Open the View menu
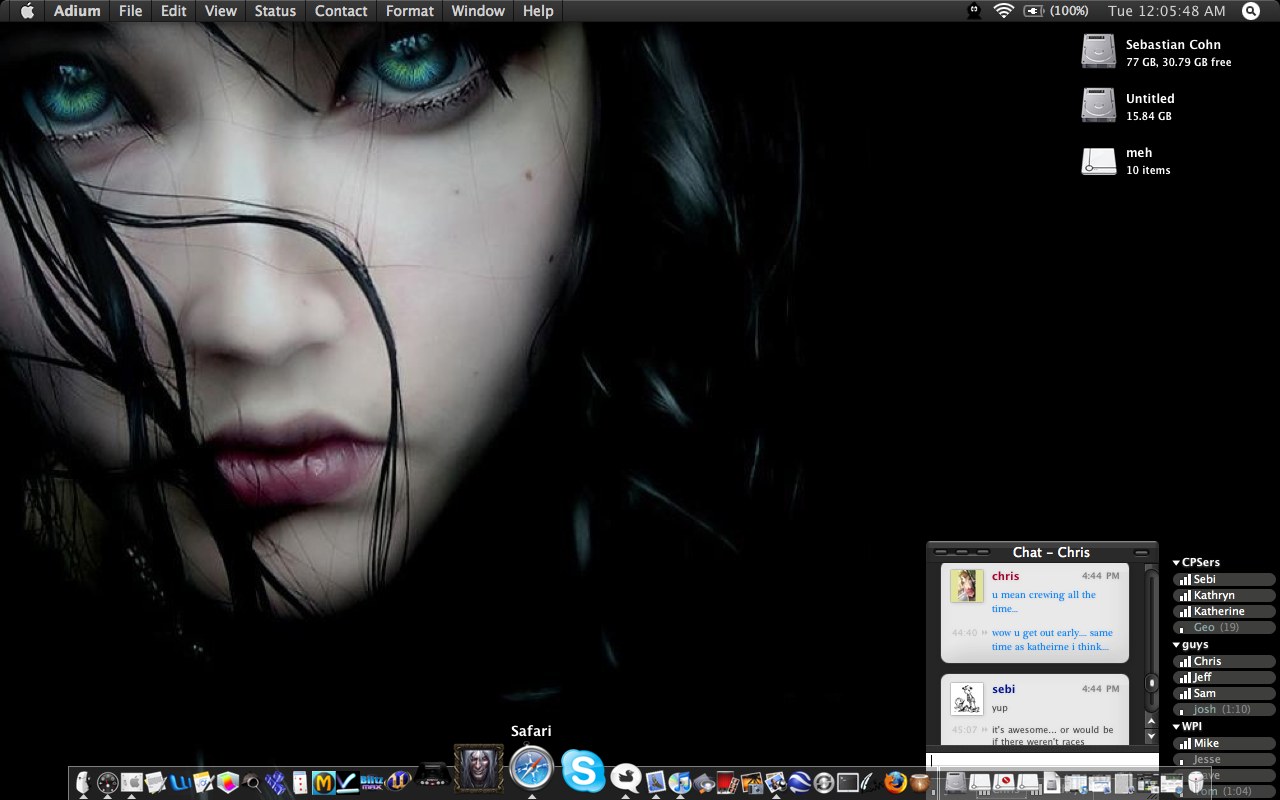Viewport: 1280px width, 800px height. click(221, 11)
